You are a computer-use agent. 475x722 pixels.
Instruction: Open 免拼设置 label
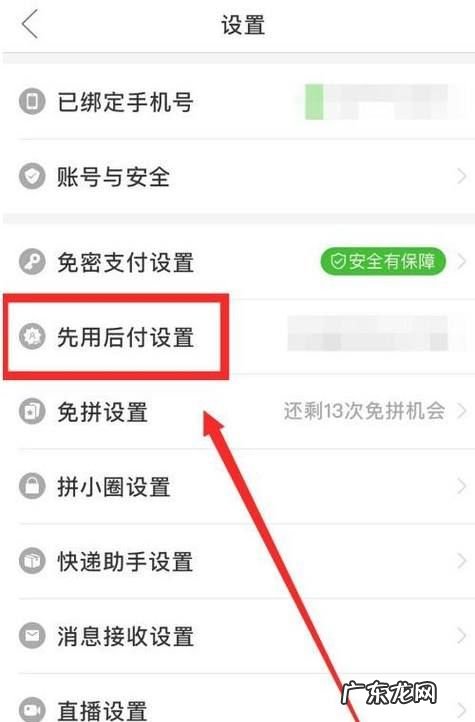point(102,412)
